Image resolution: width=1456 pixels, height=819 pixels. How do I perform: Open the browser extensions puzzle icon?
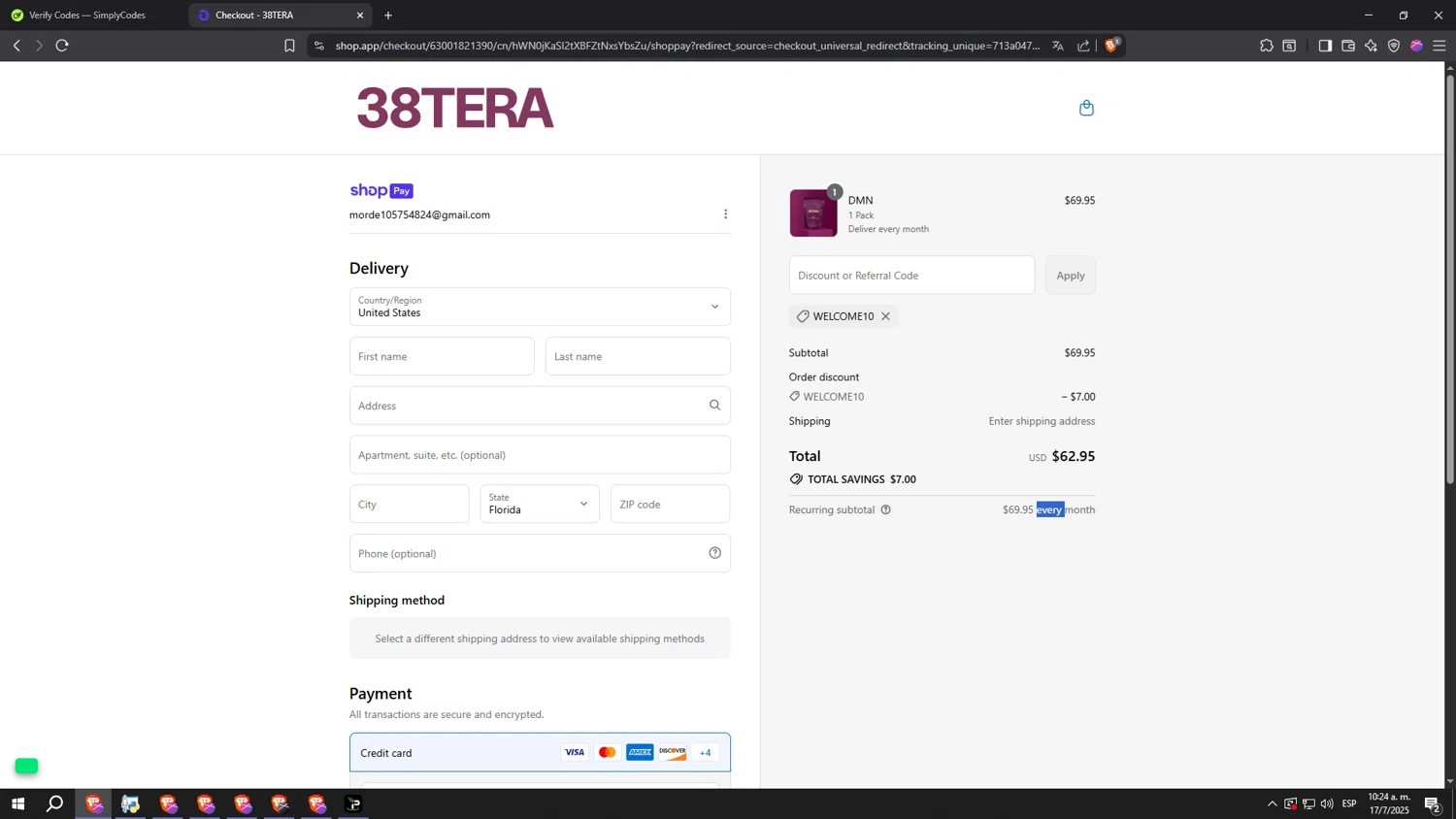pos(1267,46)
